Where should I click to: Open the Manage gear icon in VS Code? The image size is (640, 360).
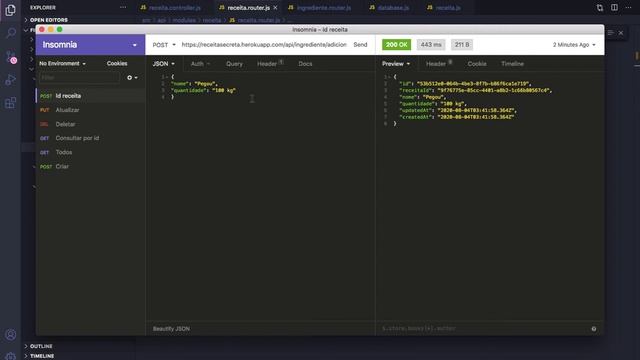(x=11, y=356)
